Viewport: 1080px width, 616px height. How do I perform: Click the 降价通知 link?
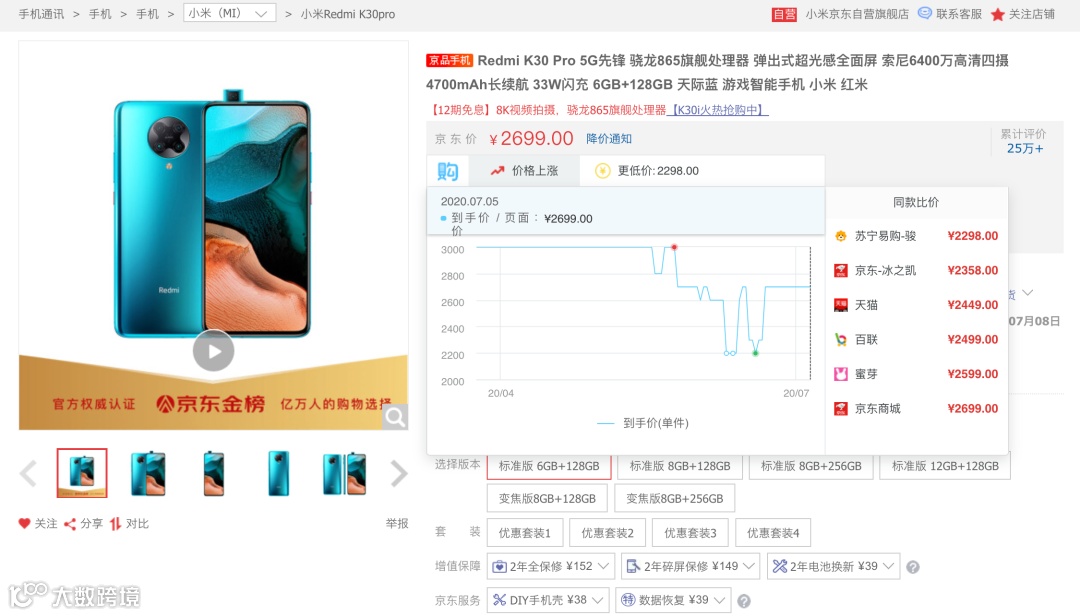click(609, 138)
